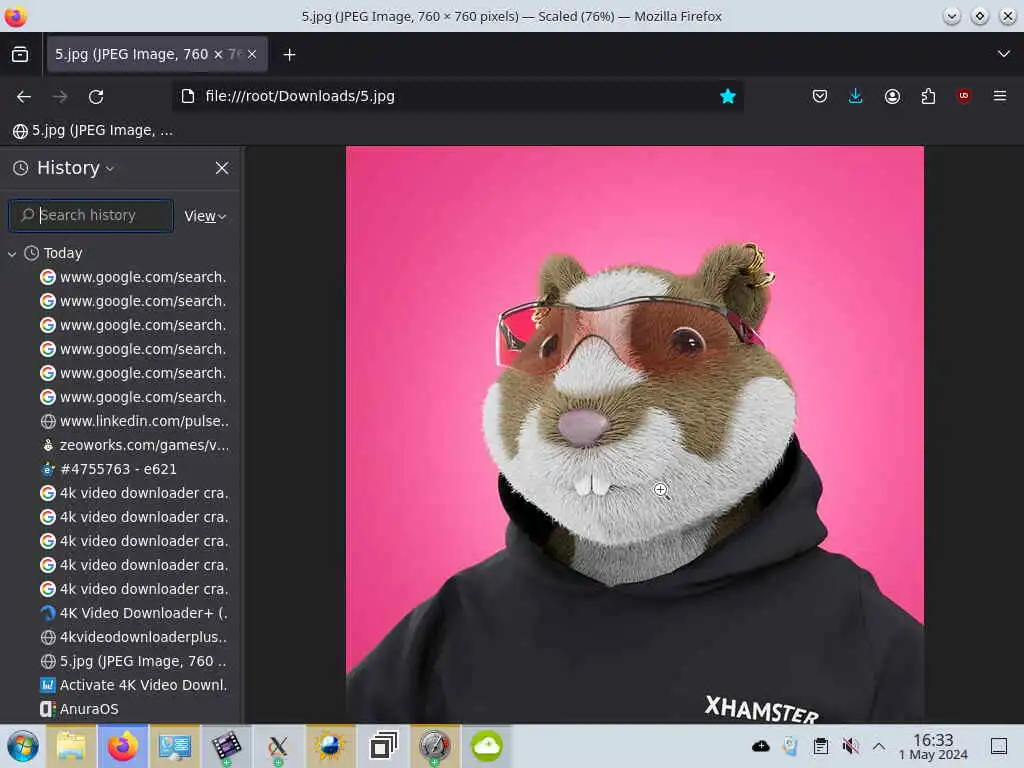This screenshot has width=1024, height=768.
Task: Reload the current page
Action: (96, 97)
